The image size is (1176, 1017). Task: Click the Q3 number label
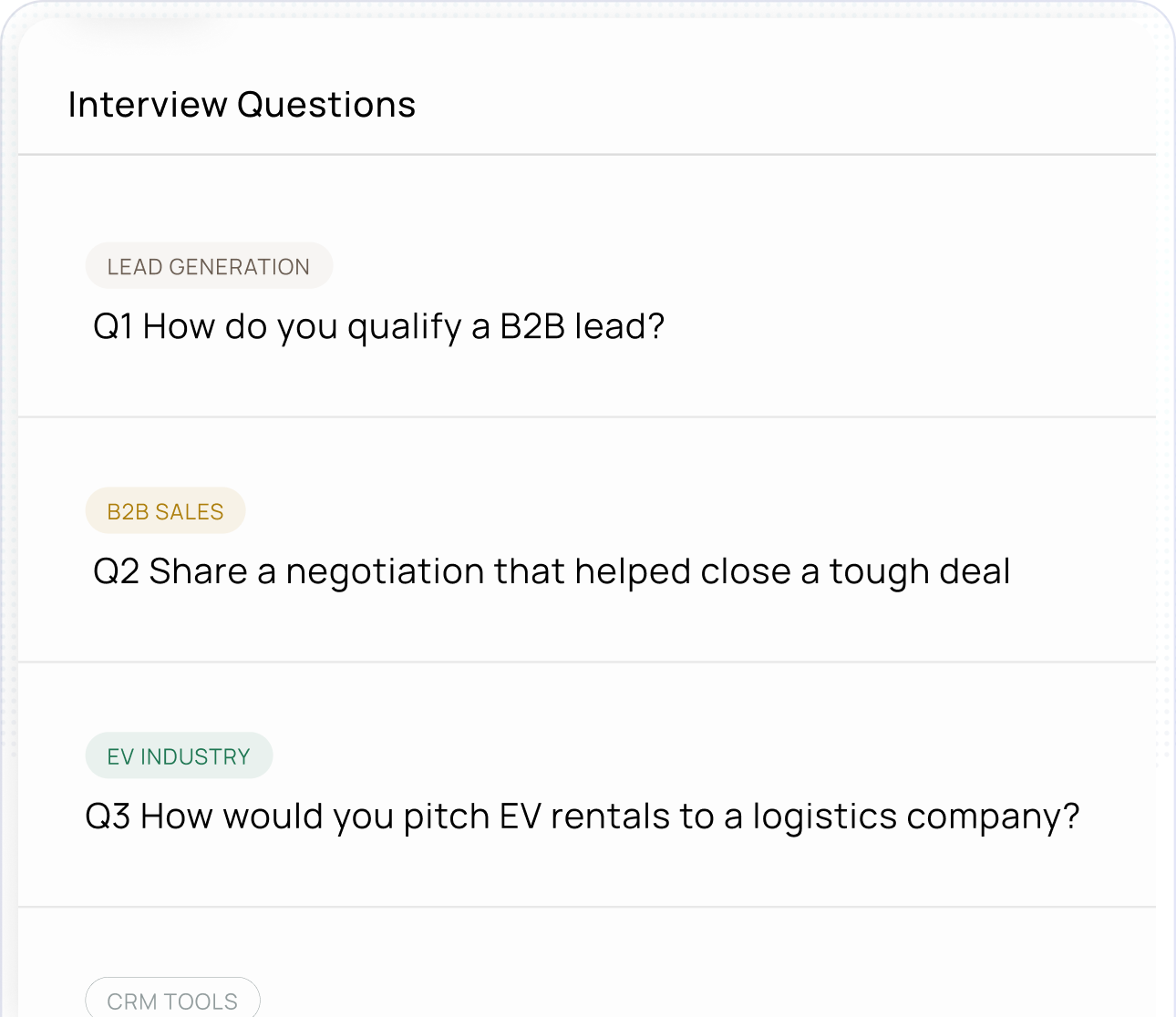click(108, 817)
